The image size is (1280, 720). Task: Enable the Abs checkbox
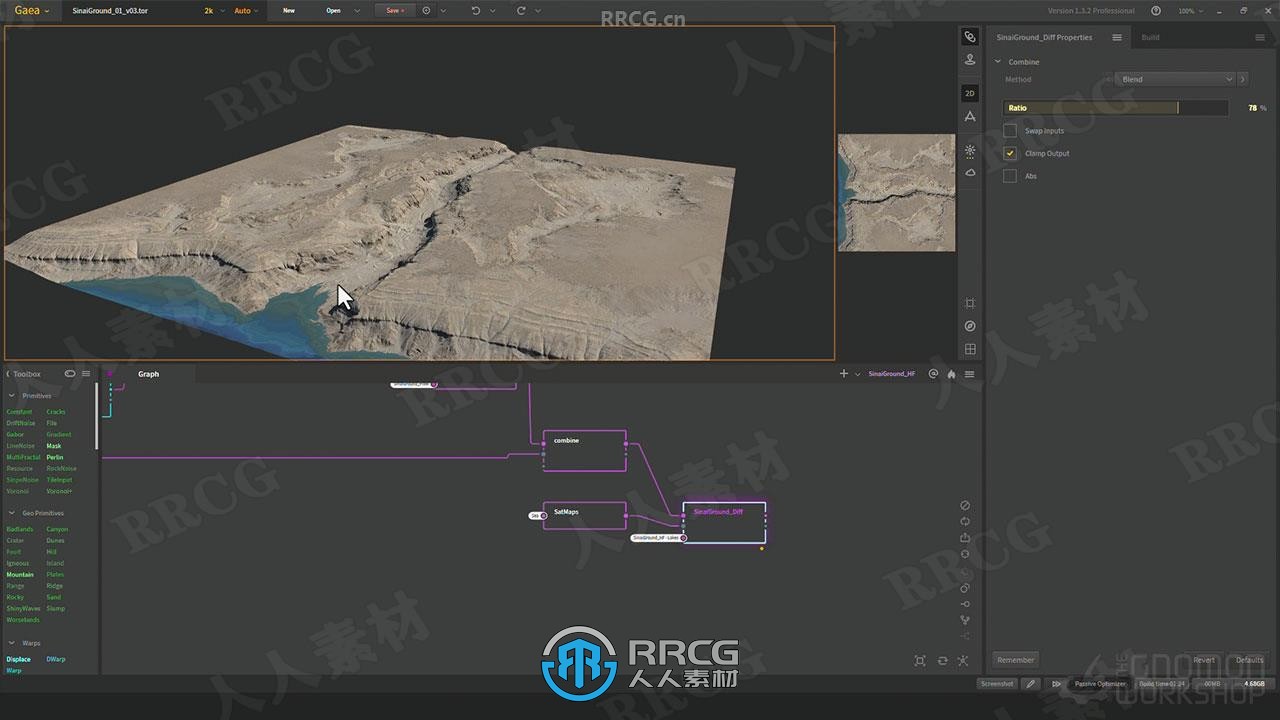point(1010,176)
